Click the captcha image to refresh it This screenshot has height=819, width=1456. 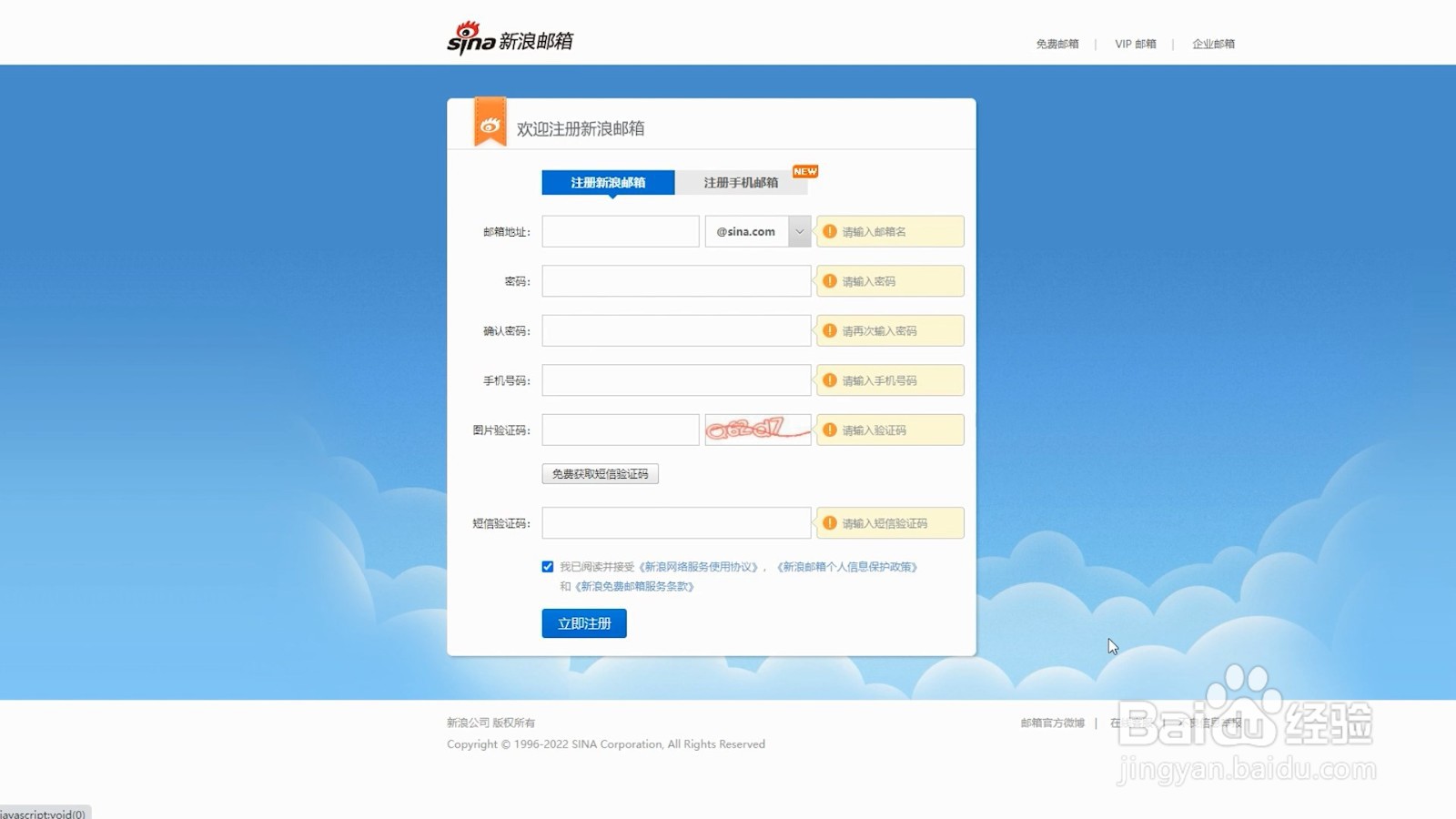point(757,429)
